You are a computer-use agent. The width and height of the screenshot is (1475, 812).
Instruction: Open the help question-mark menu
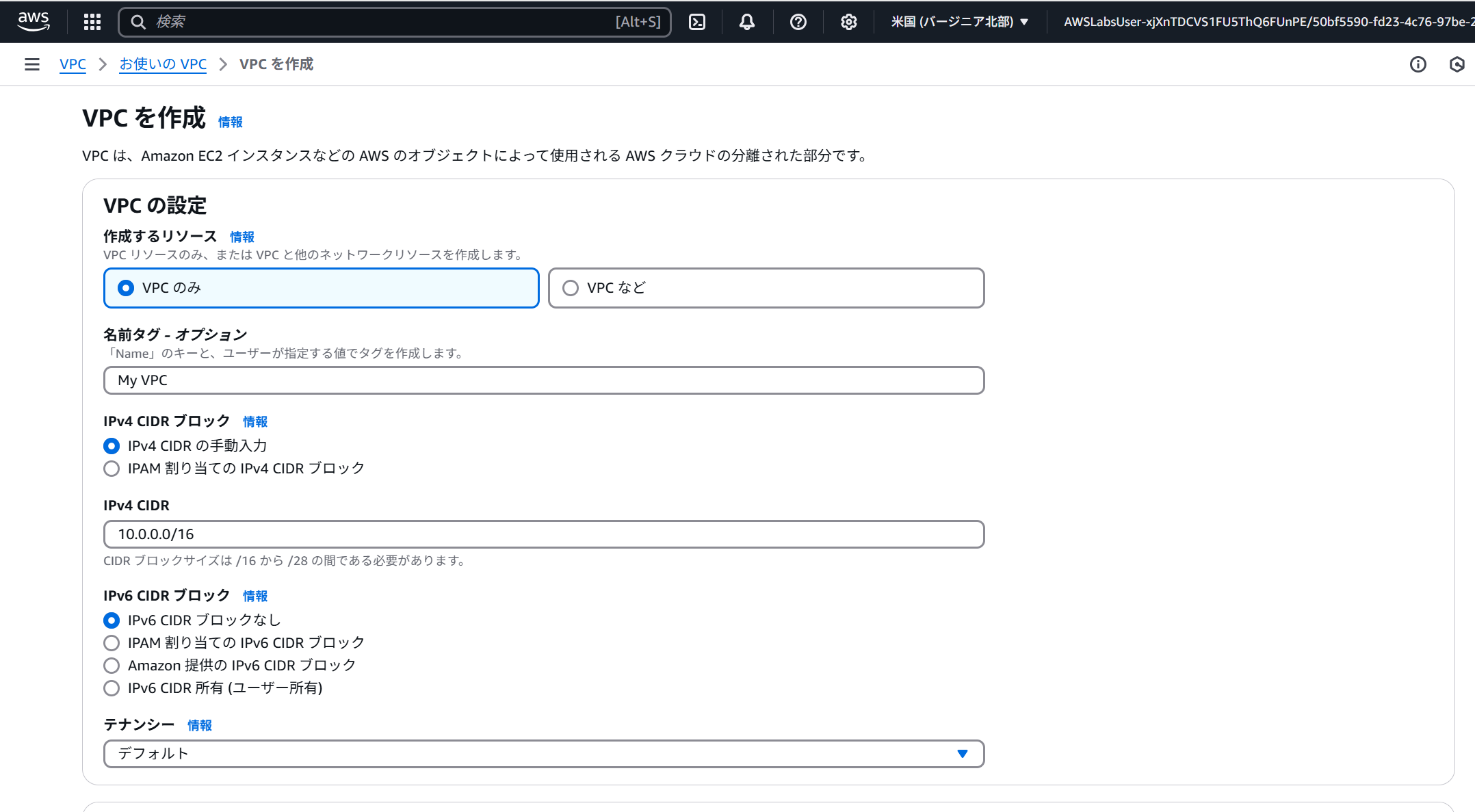pyautogui.click(x=798, y=22)
